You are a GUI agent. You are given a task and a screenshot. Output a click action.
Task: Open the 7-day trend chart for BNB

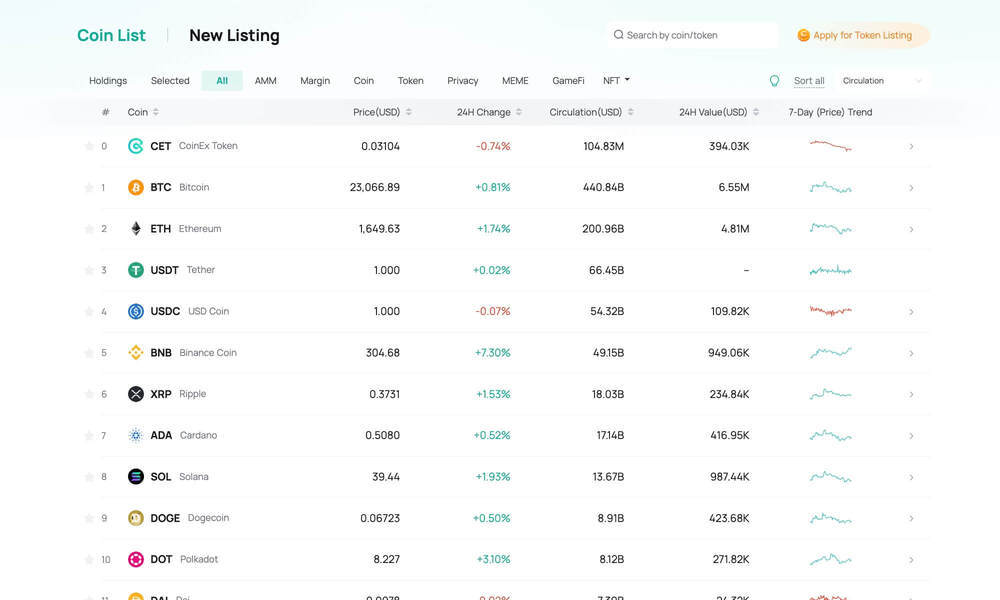(830, 353)
